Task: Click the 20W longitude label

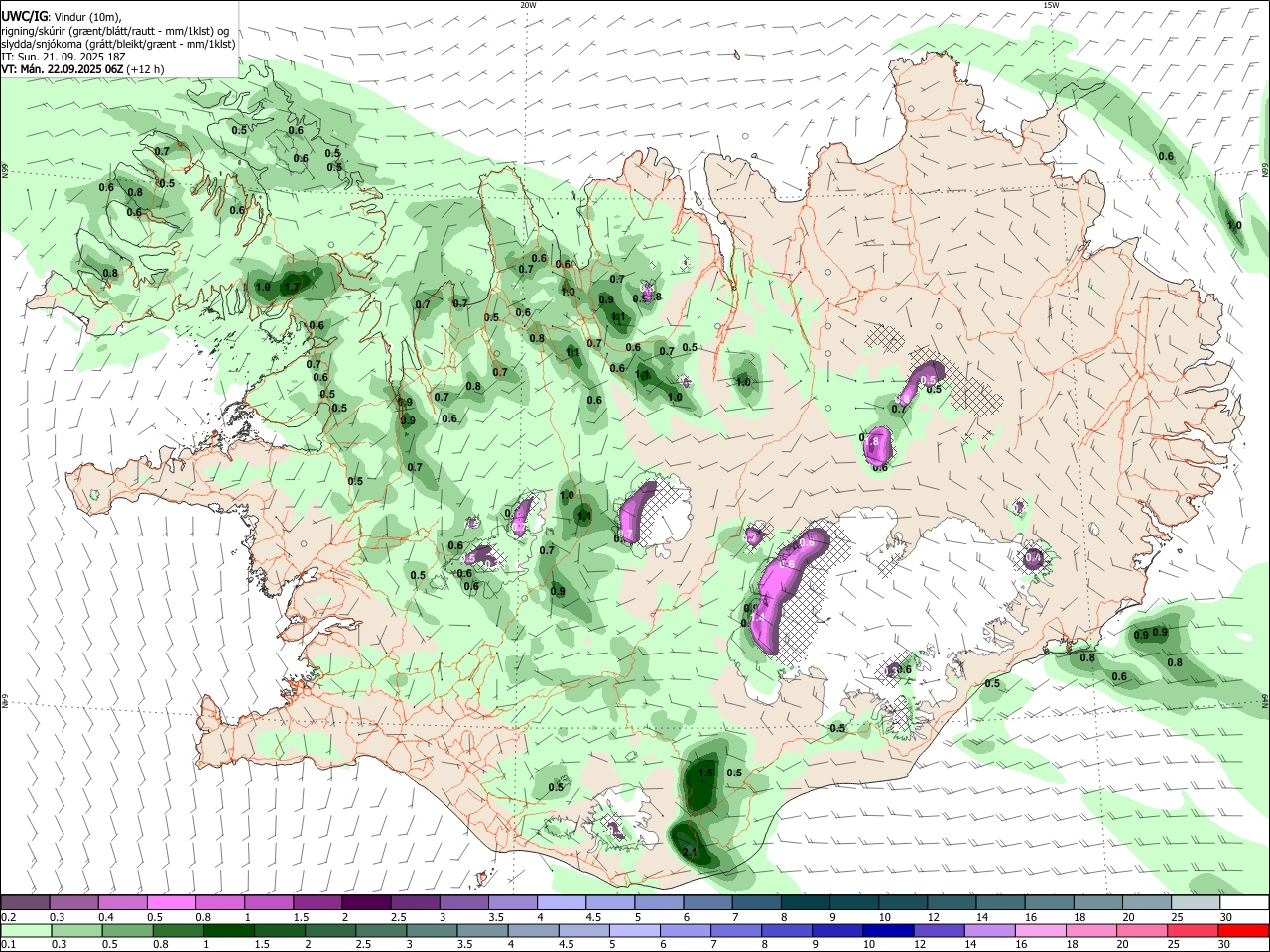Action: click(x=528, y=5)
